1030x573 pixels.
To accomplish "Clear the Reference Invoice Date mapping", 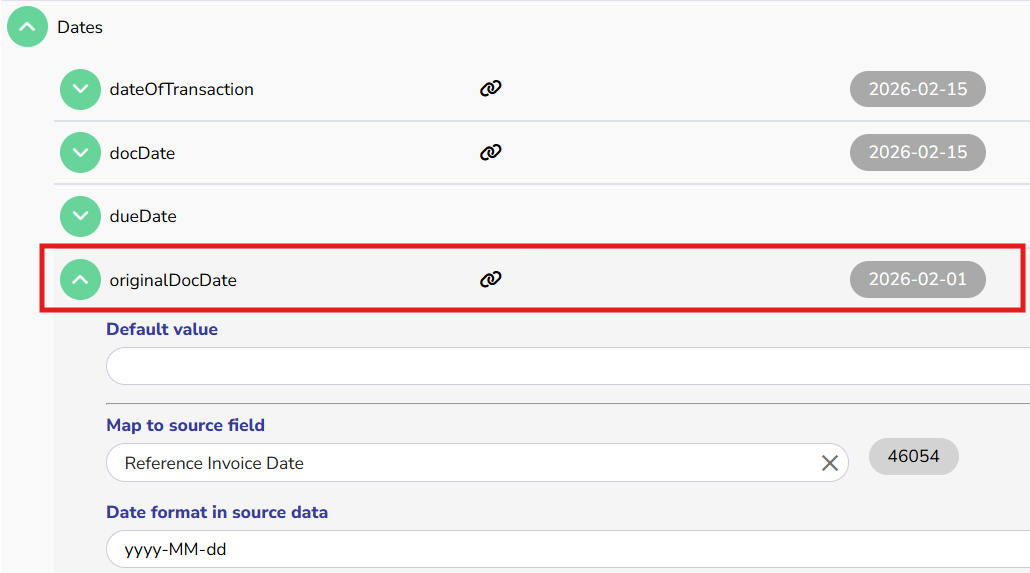I will (829, 463).
